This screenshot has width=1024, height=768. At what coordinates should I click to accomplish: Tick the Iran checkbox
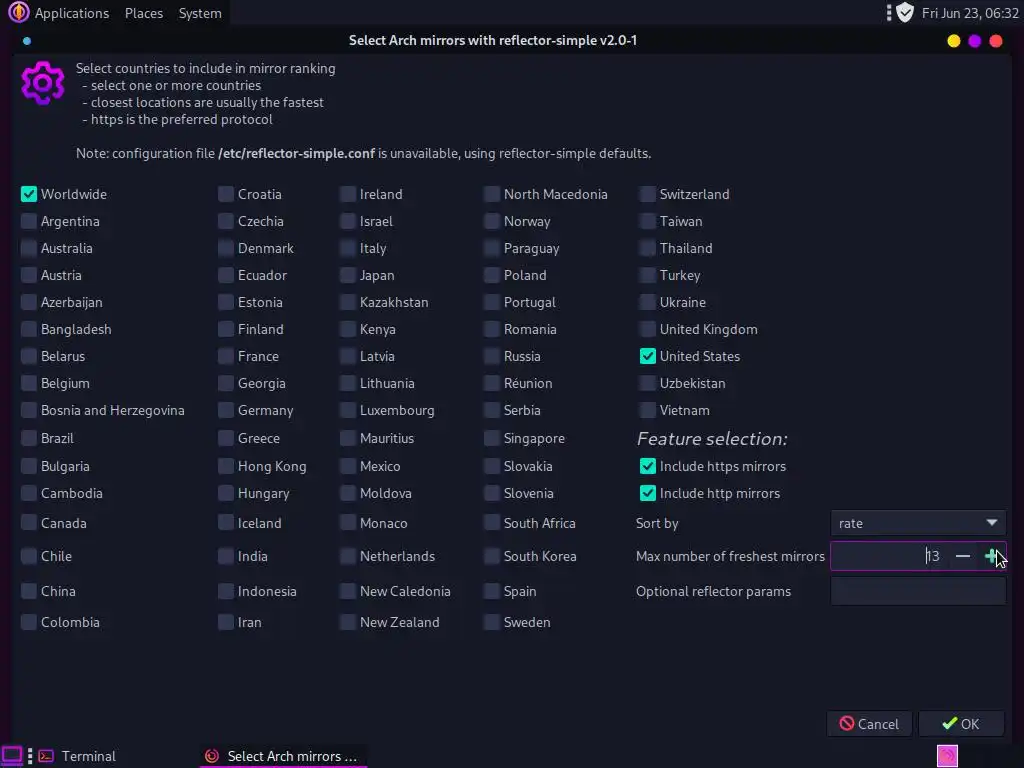pyautogui.click(x=226, y=622)
